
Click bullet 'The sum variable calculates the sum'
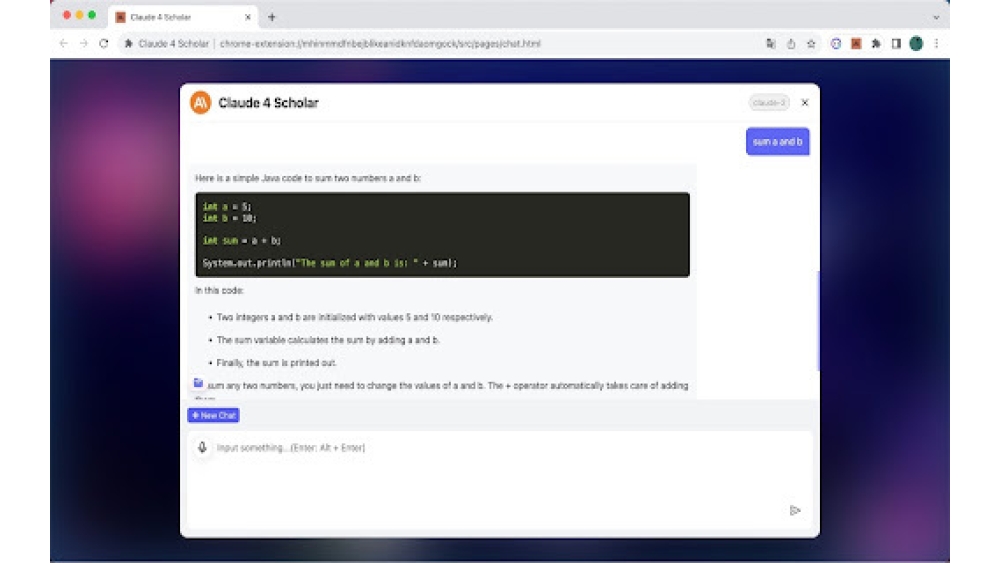pos(328,340)
